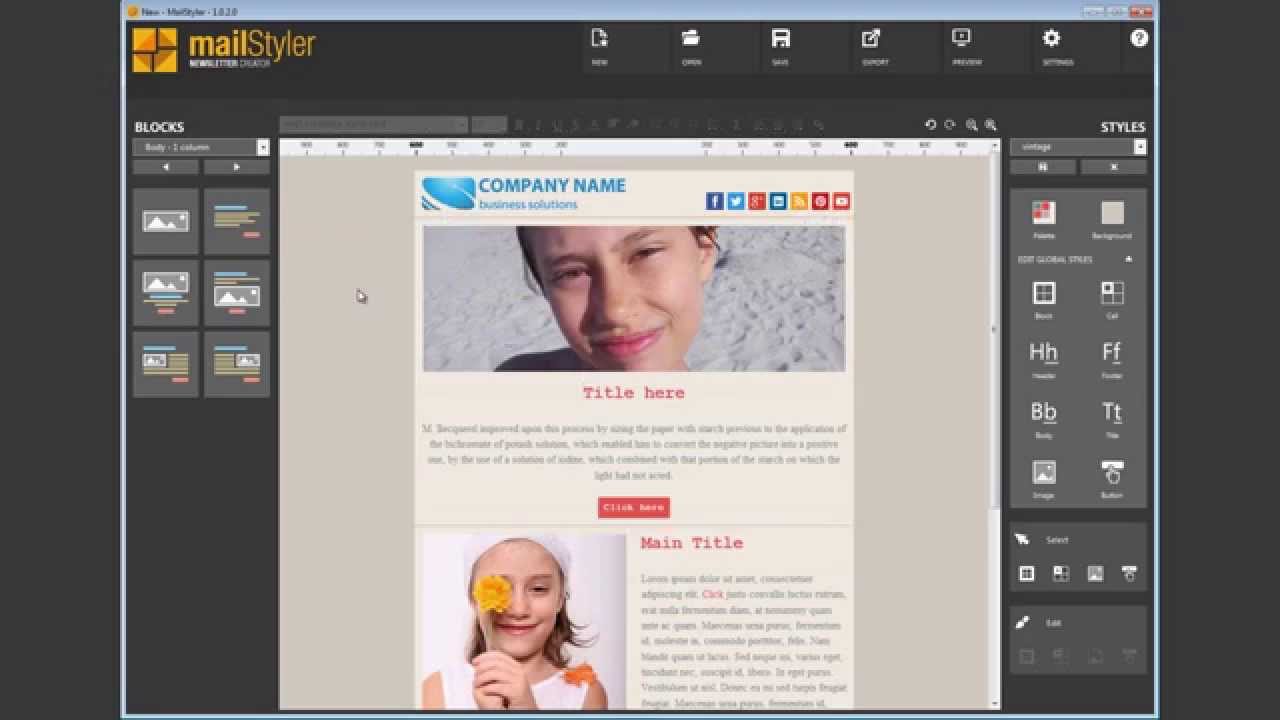Click the Export icon in top toolbar
Image resolution: width=1280 pixels, height=720 pixels.
[871, 39]
